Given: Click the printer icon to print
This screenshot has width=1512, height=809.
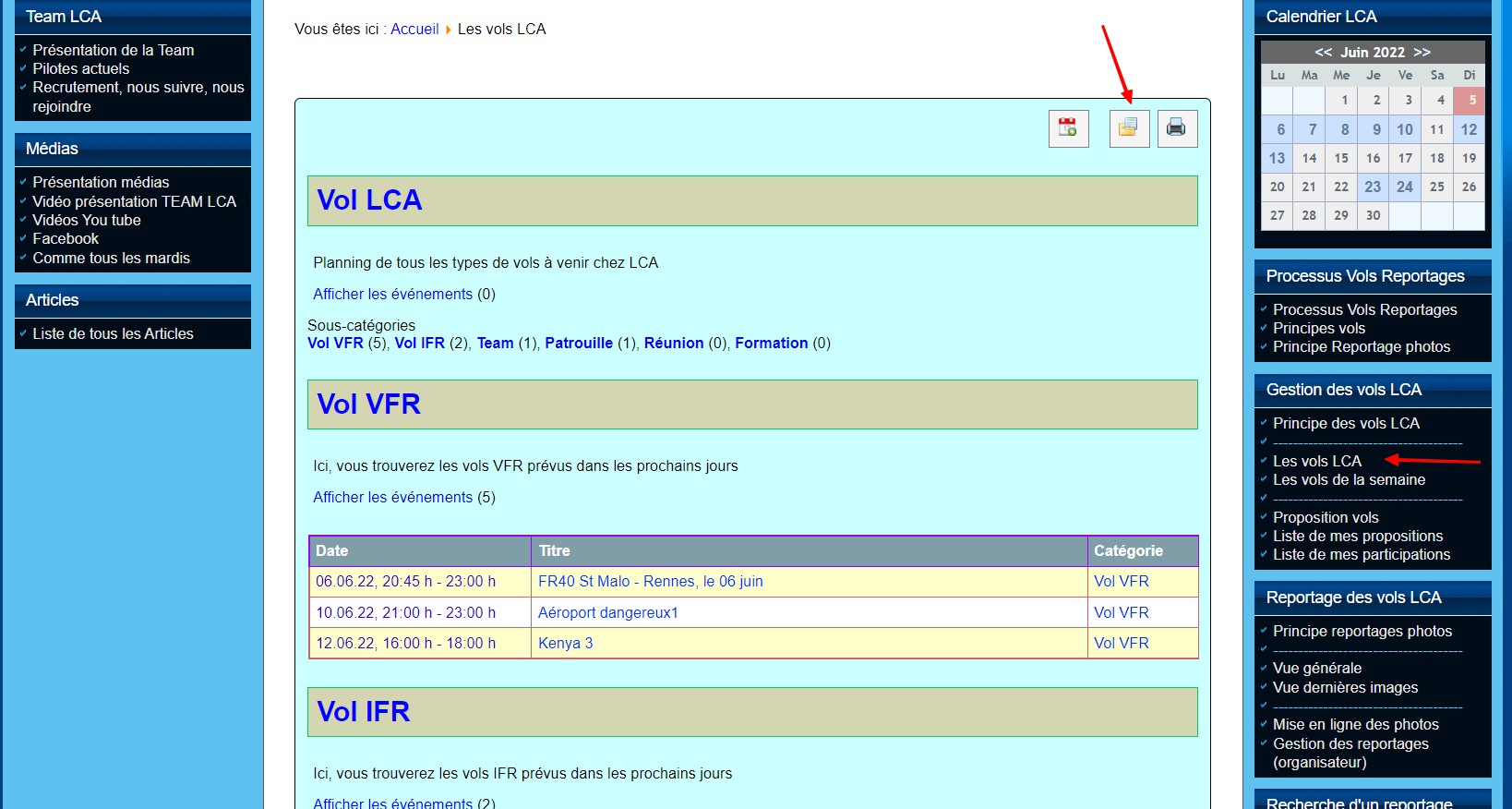Looking at the screenshot, I should [x=1177, y=128].
